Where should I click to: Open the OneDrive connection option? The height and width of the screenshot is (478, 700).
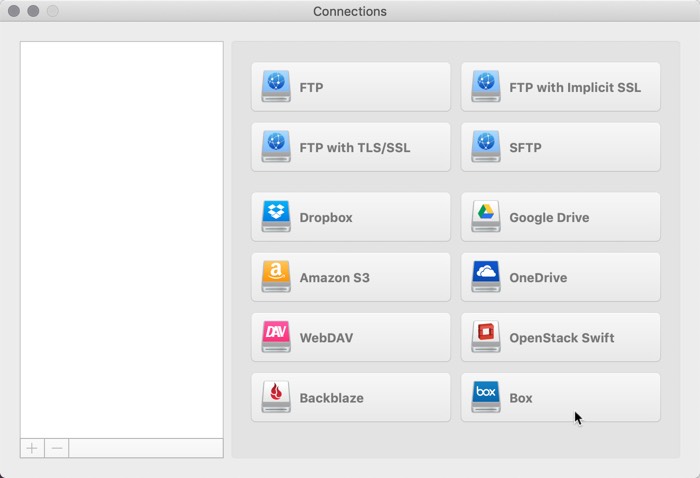click(560, 277)
